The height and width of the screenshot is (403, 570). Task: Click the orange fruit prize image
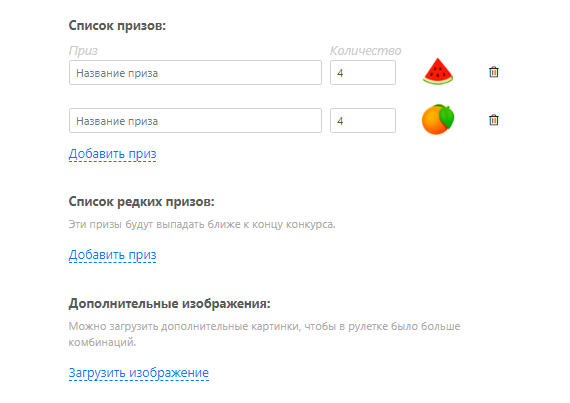(438, 119)
